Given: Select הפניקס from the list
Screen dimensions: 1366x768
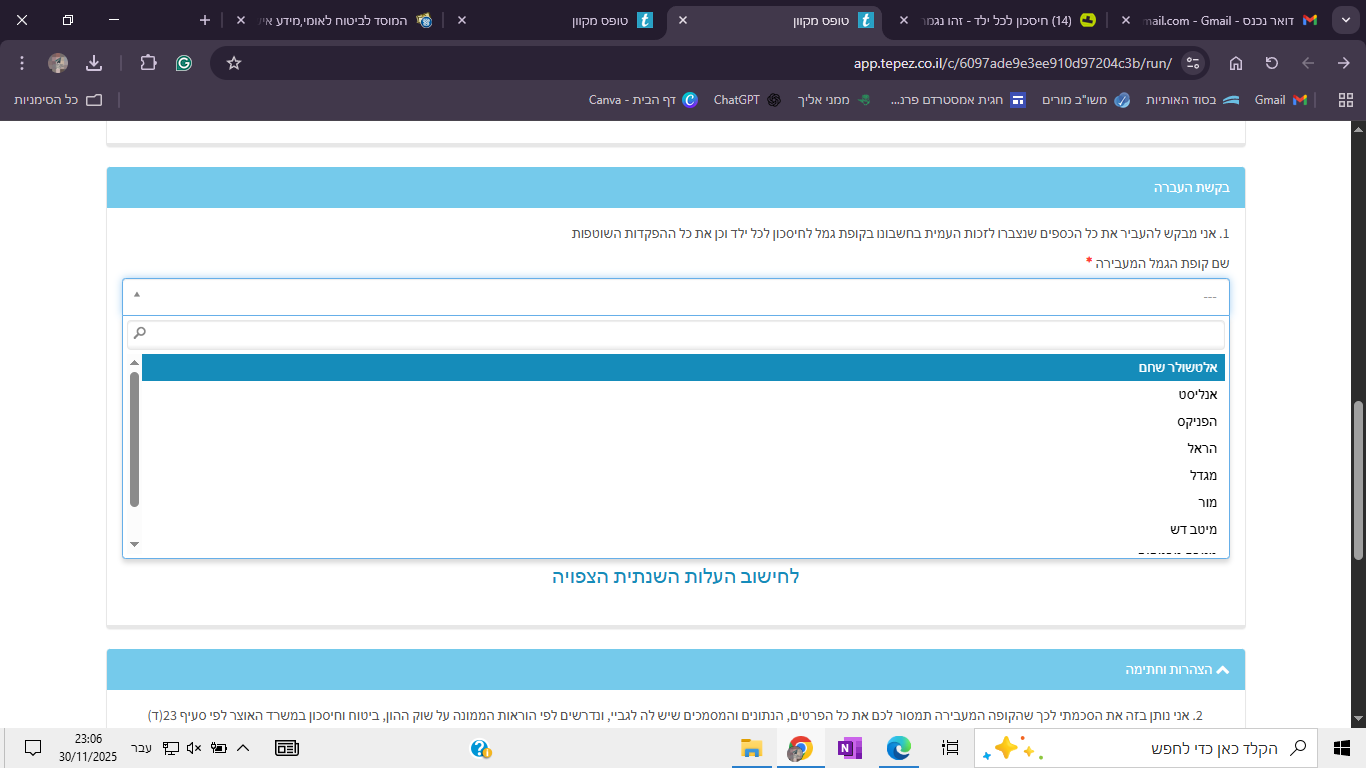Looking at the screenshot, I should point(683,421).
